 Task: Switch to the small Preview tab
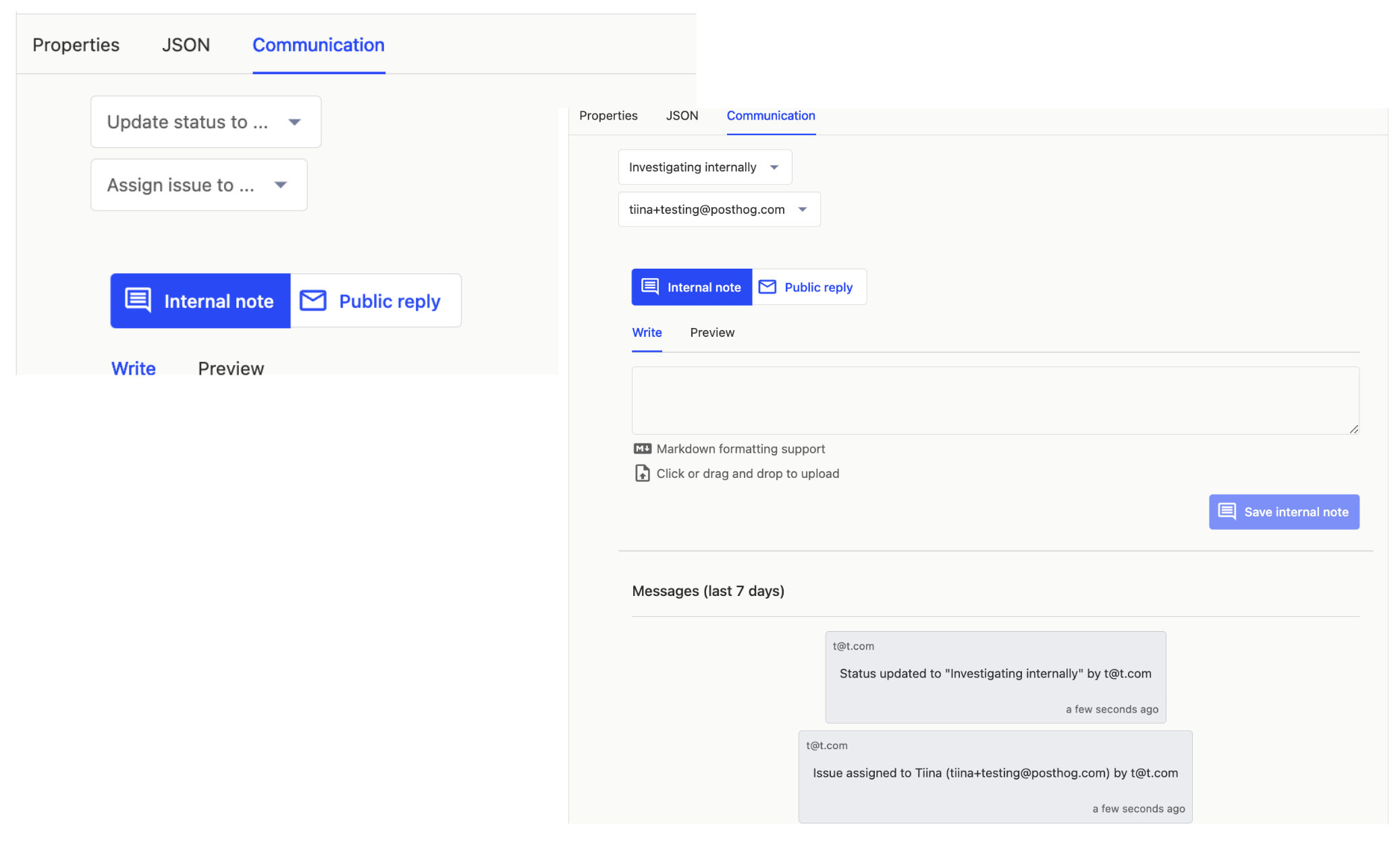click(x=711, y=332)
